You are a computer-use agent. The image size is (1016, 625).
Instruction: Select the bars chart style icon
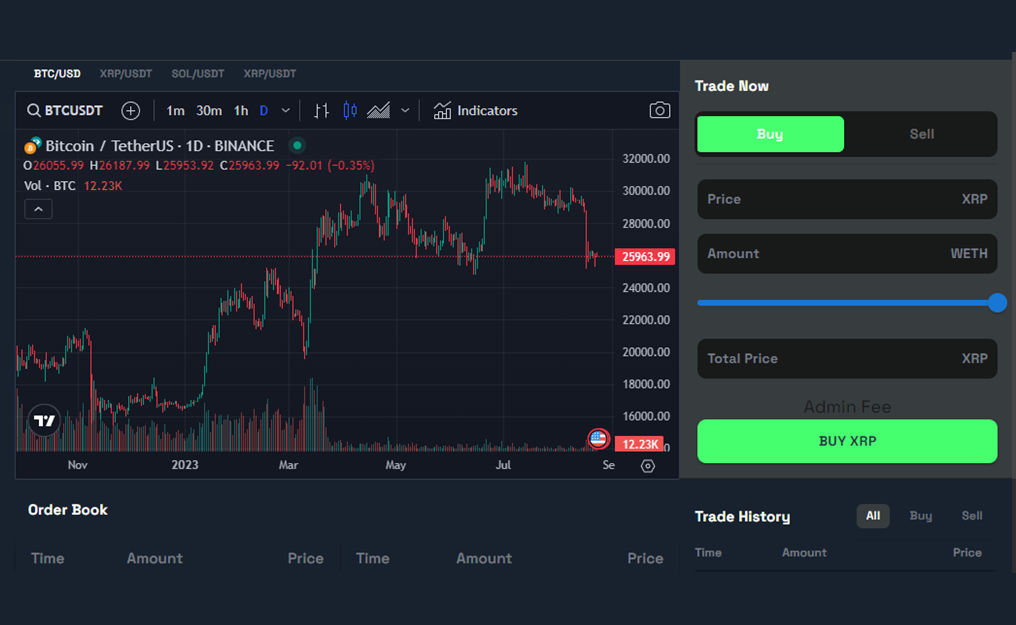[321, 111]
